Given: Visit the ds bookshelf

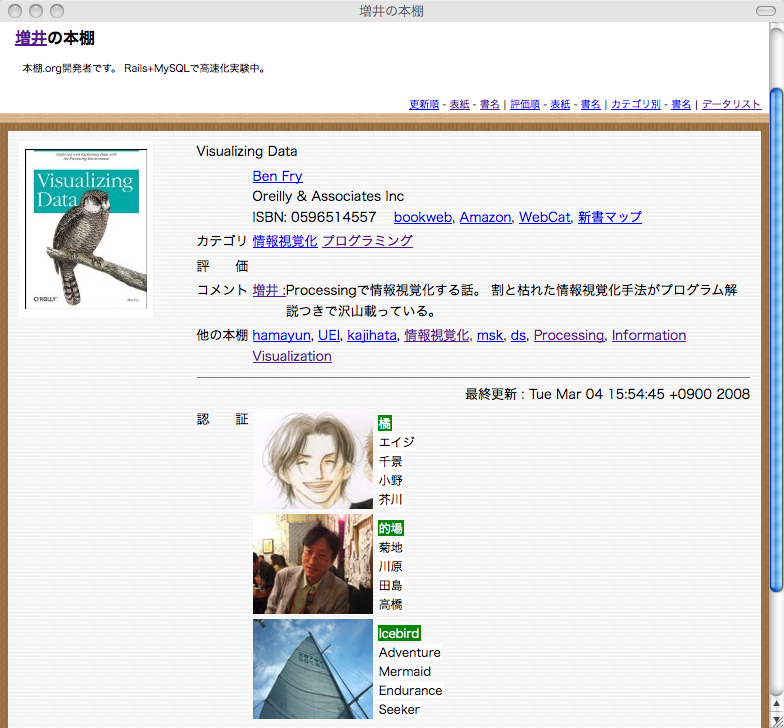Looking at the screenshot, I should click(518, 335).
